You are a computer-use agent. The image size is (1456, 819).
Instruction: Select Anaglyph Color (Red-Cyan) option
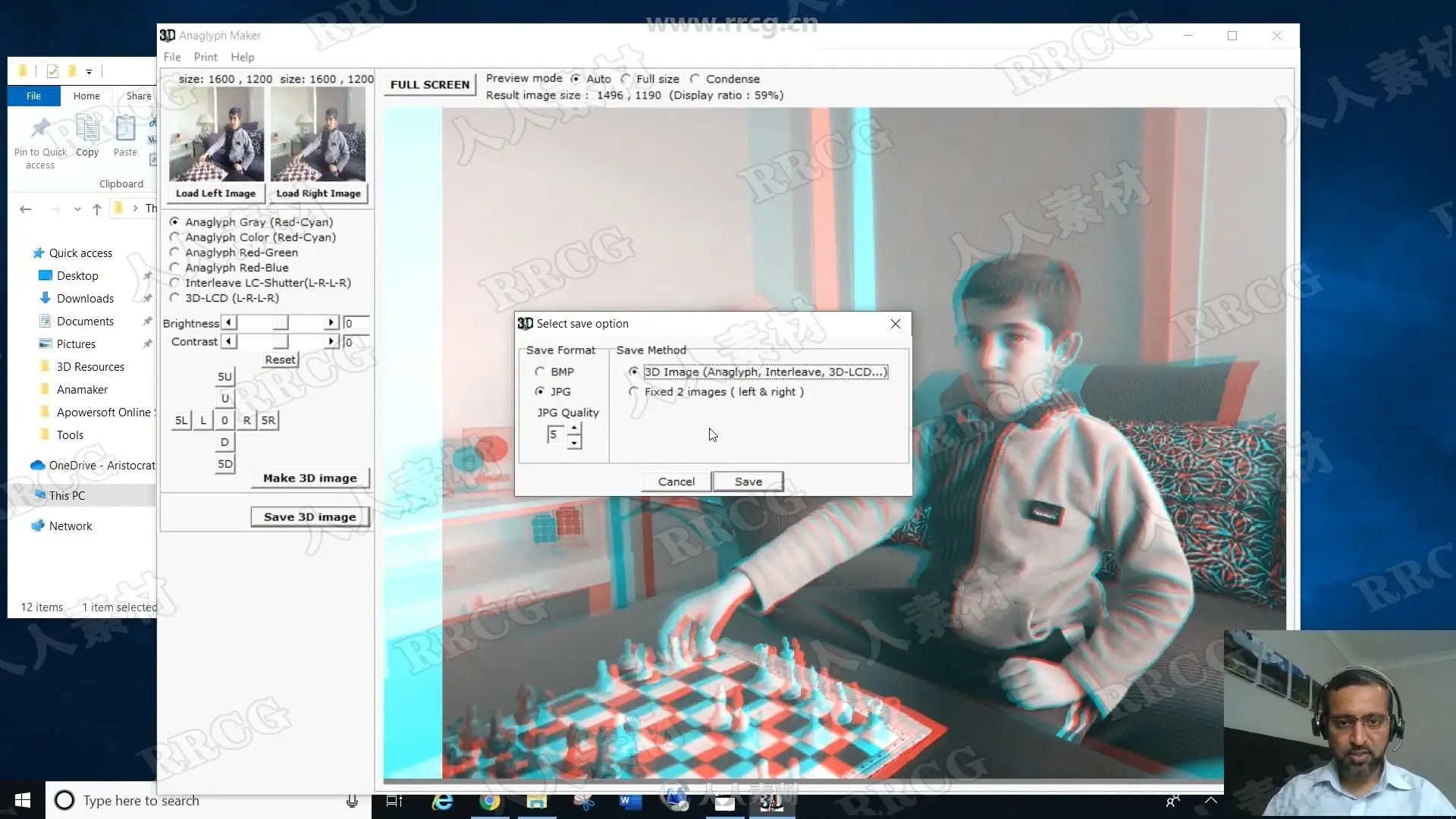pyautogui.click(x=175, y=237)
